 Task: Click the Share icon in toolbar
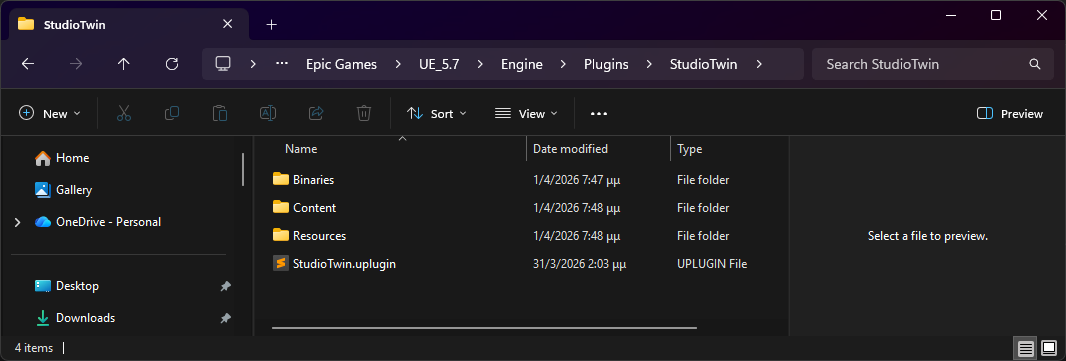click(x=316, y=114)
